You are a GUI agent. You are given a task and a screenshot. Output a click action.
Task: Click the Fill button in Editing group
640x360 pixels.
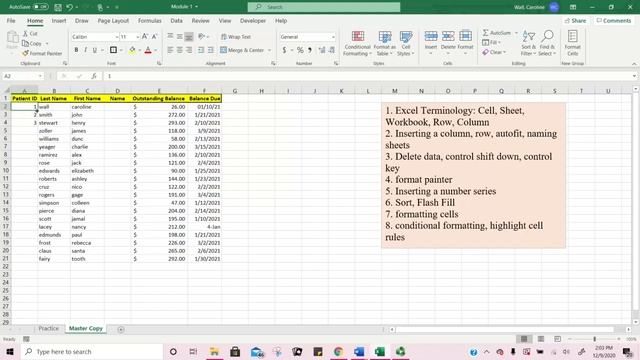click(491, 42)
